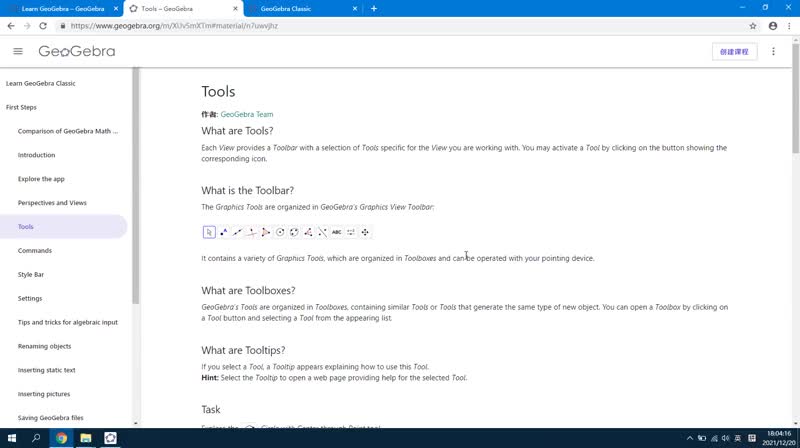
Task: Select the highlighted Tools sidebar item
Action: pos(63,227)
